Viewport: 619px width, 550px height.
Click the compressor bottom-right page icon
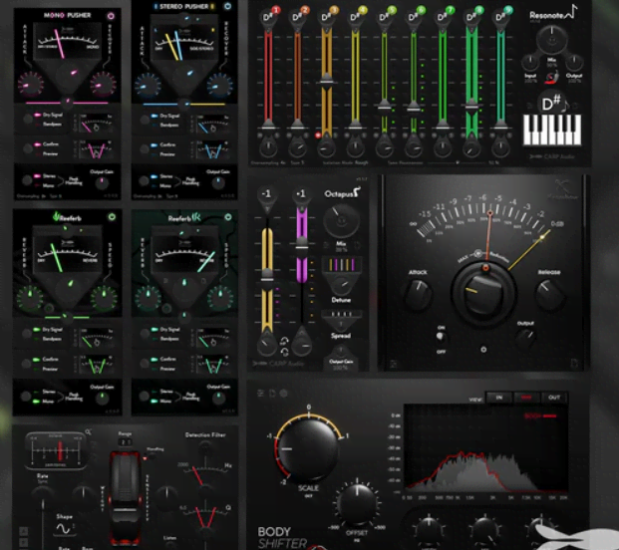point(574,364)
